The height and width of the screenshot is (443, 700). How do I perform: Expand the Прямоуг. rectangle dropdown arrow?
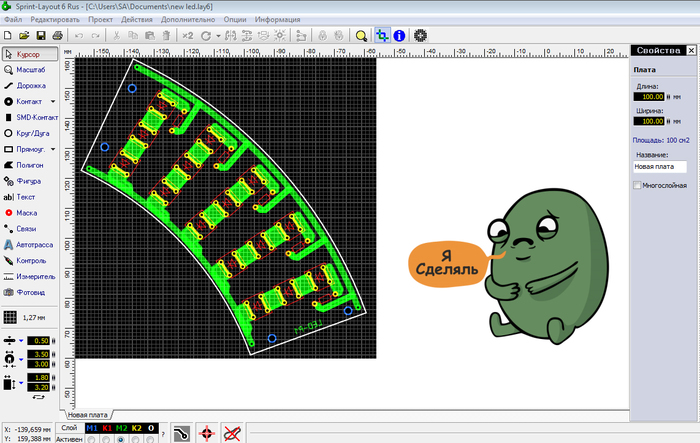point(53,149)
